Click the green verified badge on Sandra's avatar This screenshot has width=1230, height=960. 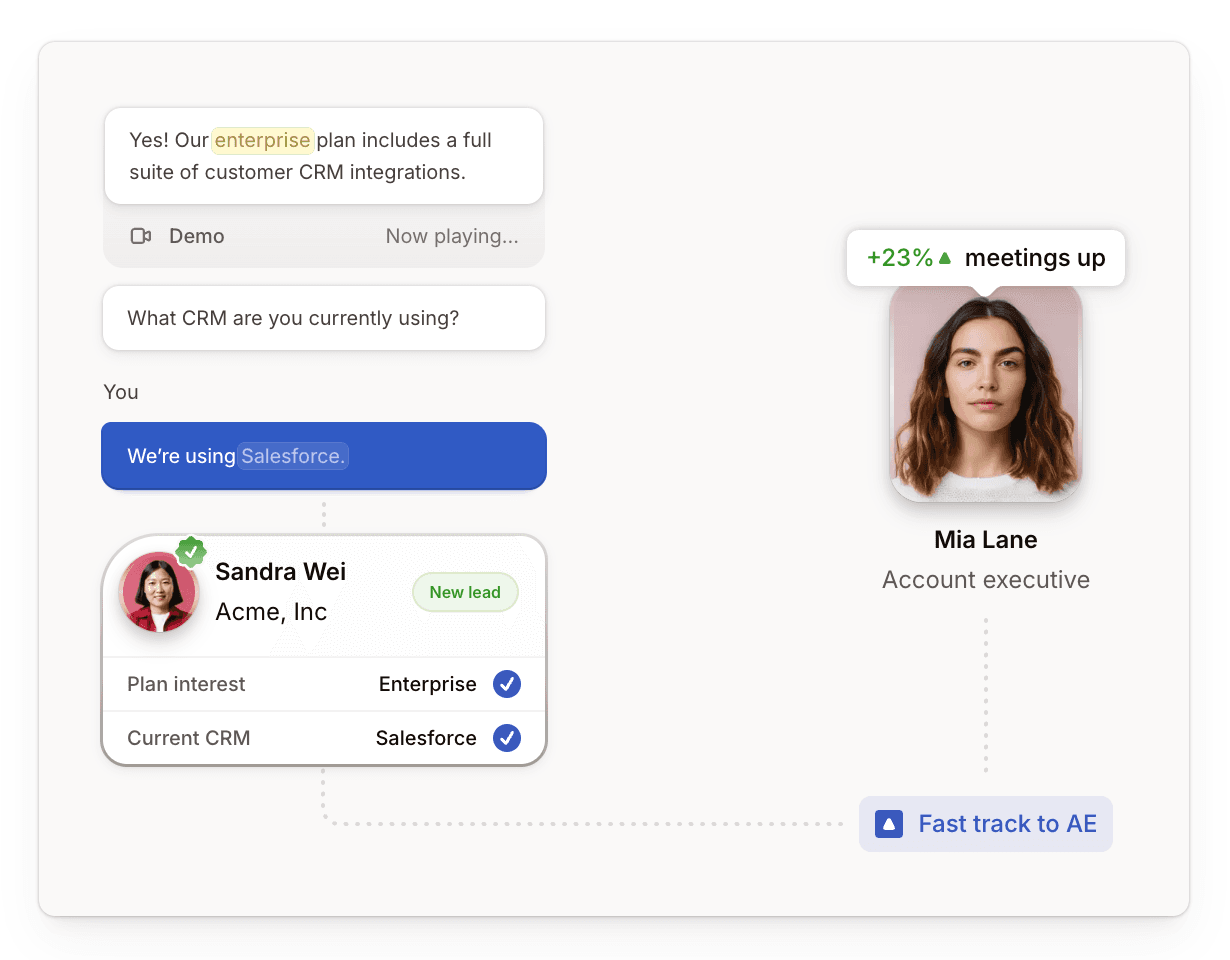click(191, 551)
